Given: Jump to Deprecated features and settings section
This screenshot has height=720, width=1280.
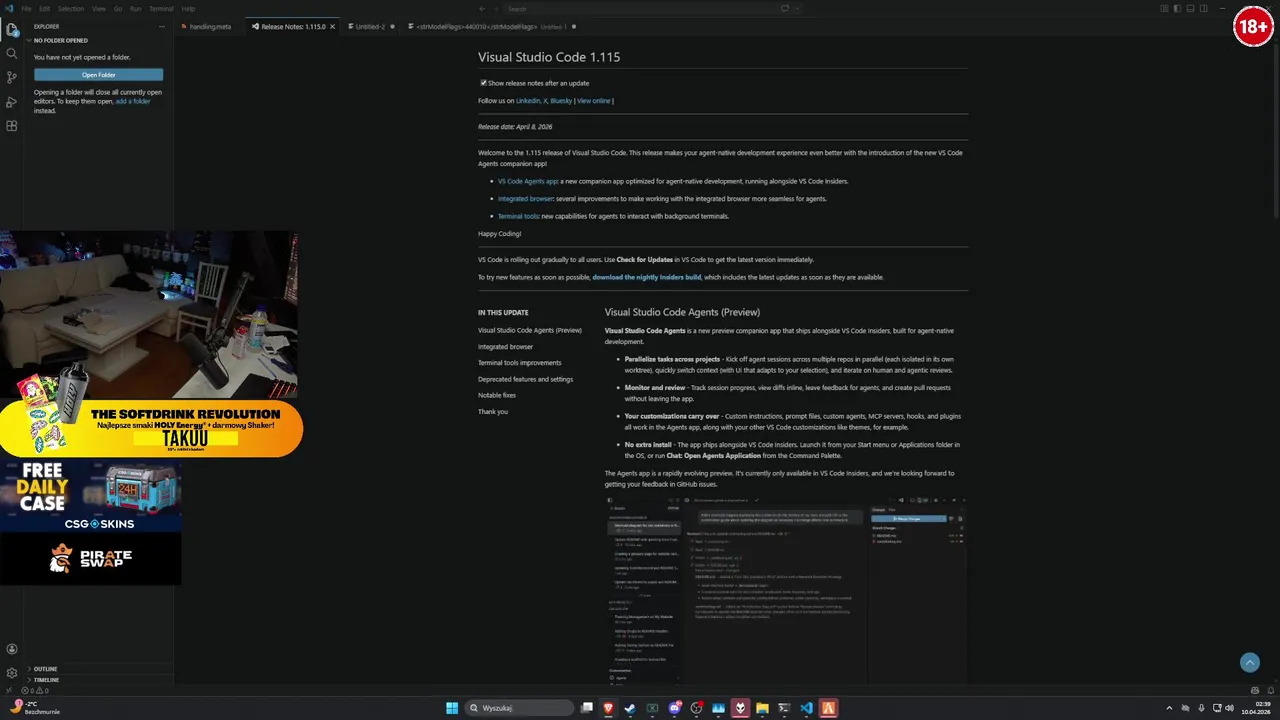Looking at the screenshot, I should tap(525, 379).
